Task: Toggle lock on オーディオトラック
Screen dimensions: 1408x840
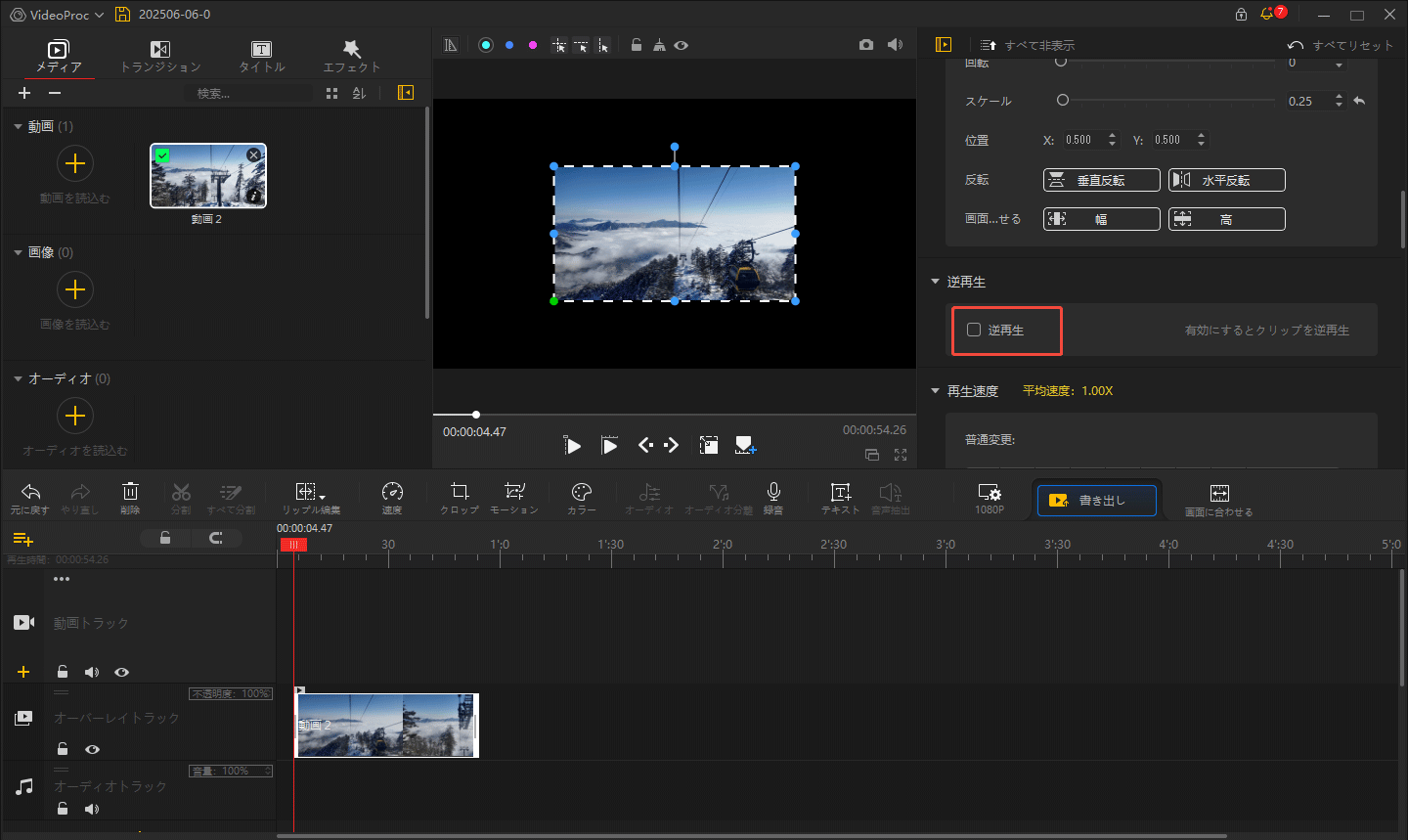Action: [63, 809]
